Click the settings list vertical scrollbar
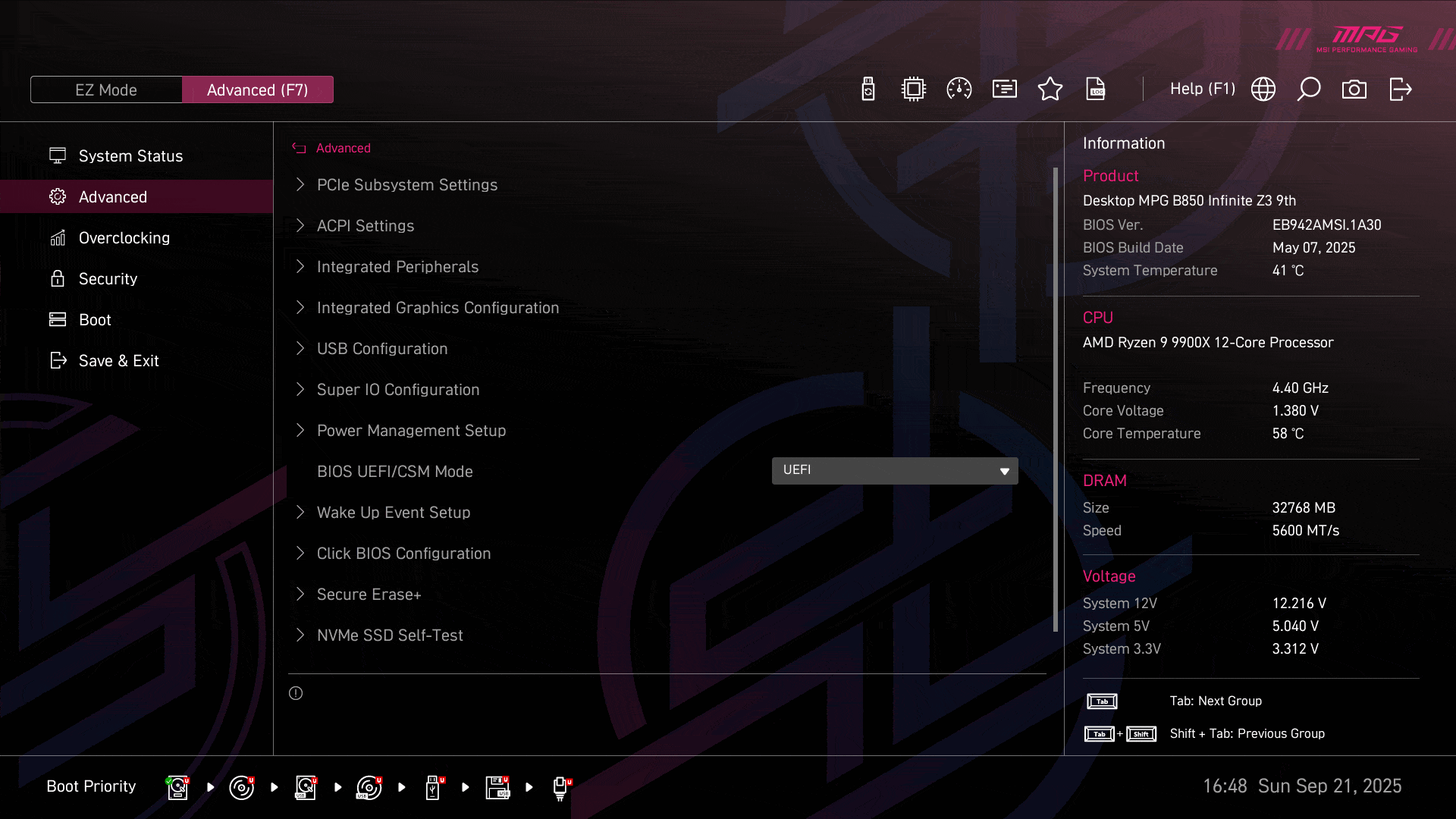Screen dimensions: 1456x819 [1055, 400]
